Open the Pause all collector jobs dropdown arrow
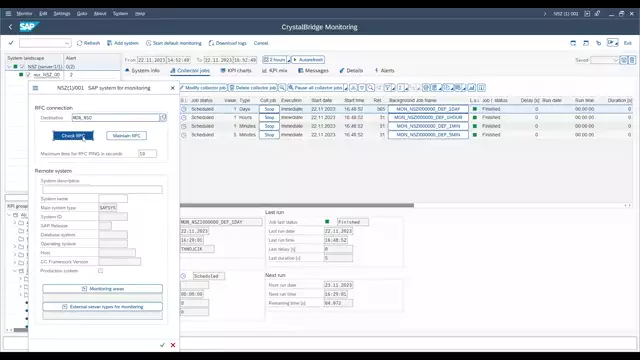 click(346, 88)
